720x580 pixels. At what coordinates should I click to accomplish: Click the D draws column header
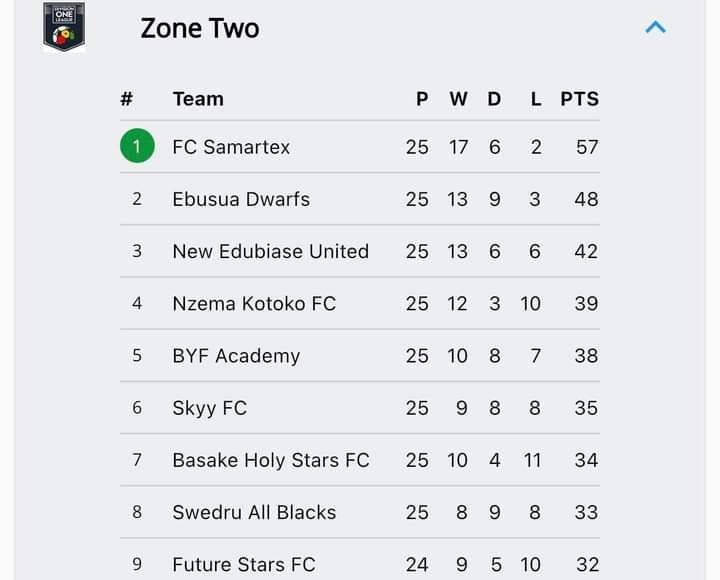pyautogui.click(x=494, y=99)
